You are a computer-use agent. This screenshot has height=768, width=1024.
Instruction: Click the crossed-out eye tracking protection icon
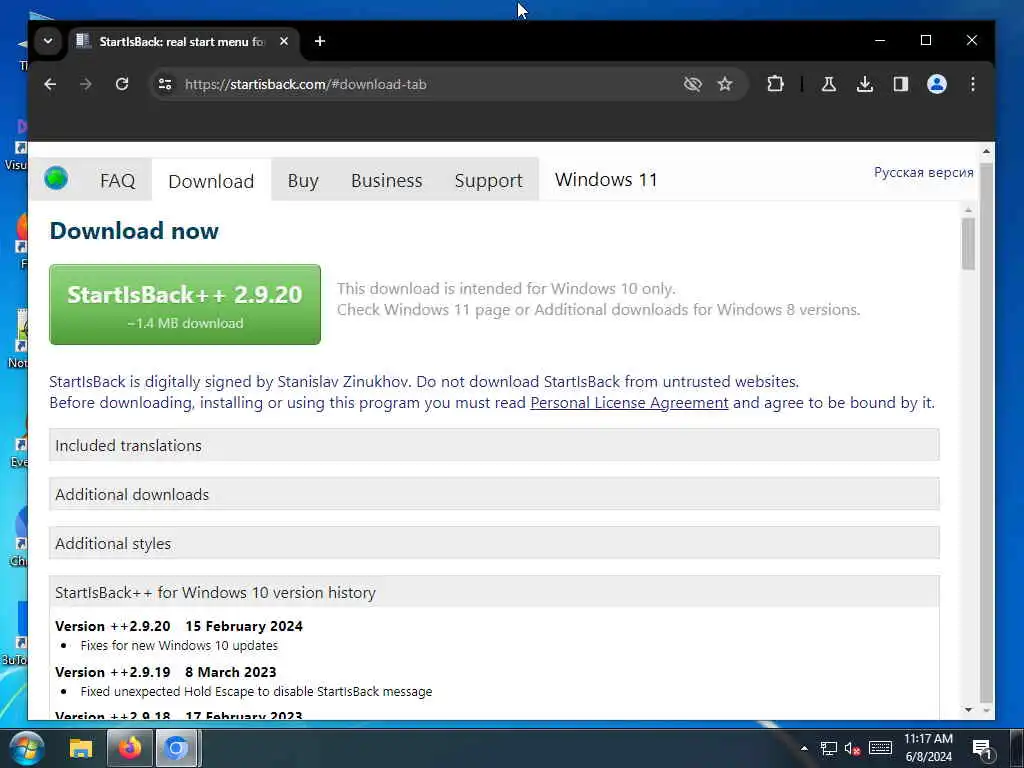point(692,84)
